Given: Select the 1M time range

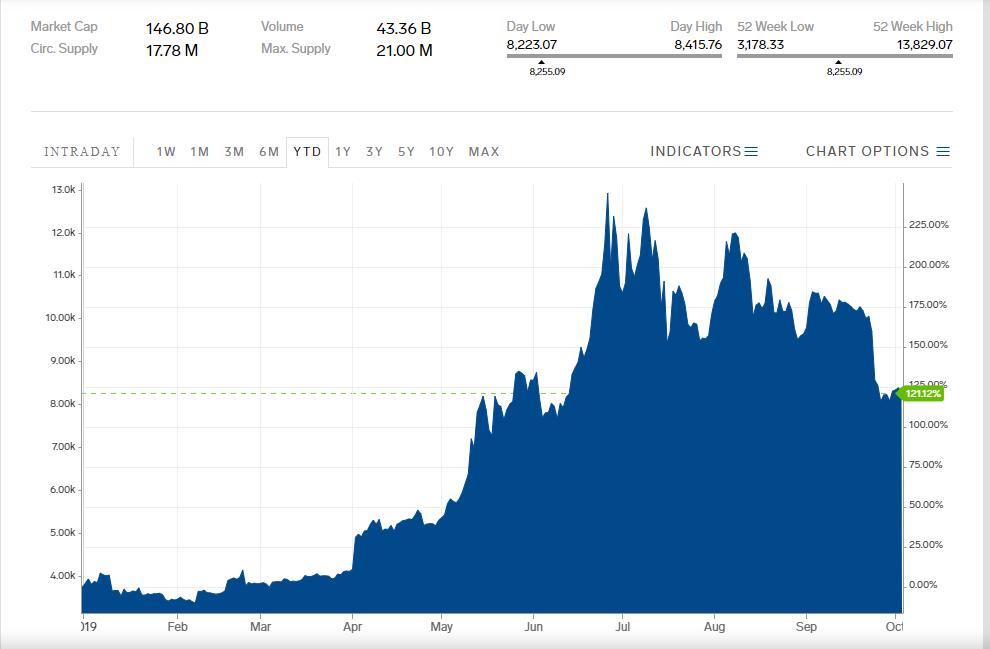Looking at the screenshot, I should 198,151.
